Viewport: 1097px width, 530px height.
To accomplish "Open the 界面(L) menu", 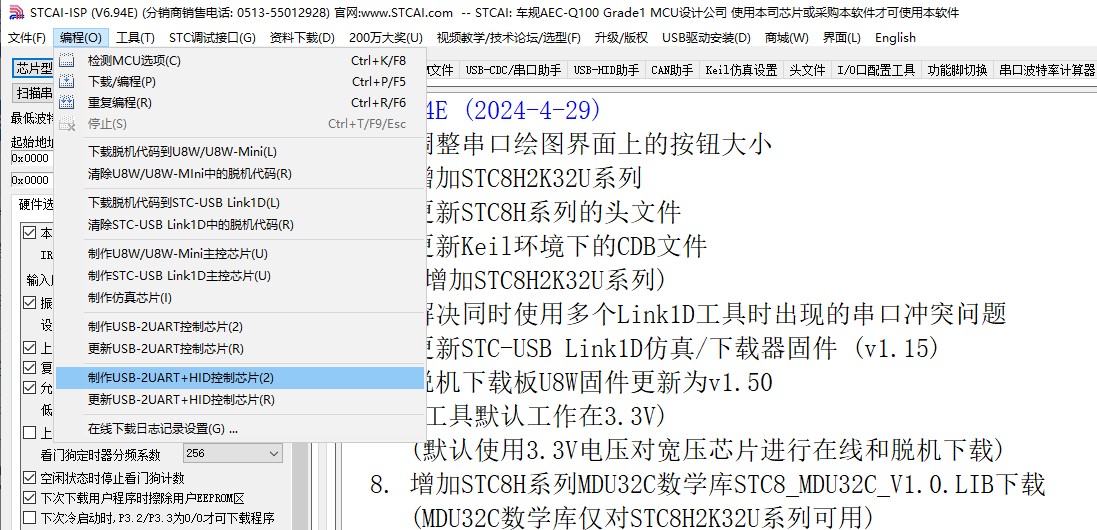I will click(x=842, y=38).
